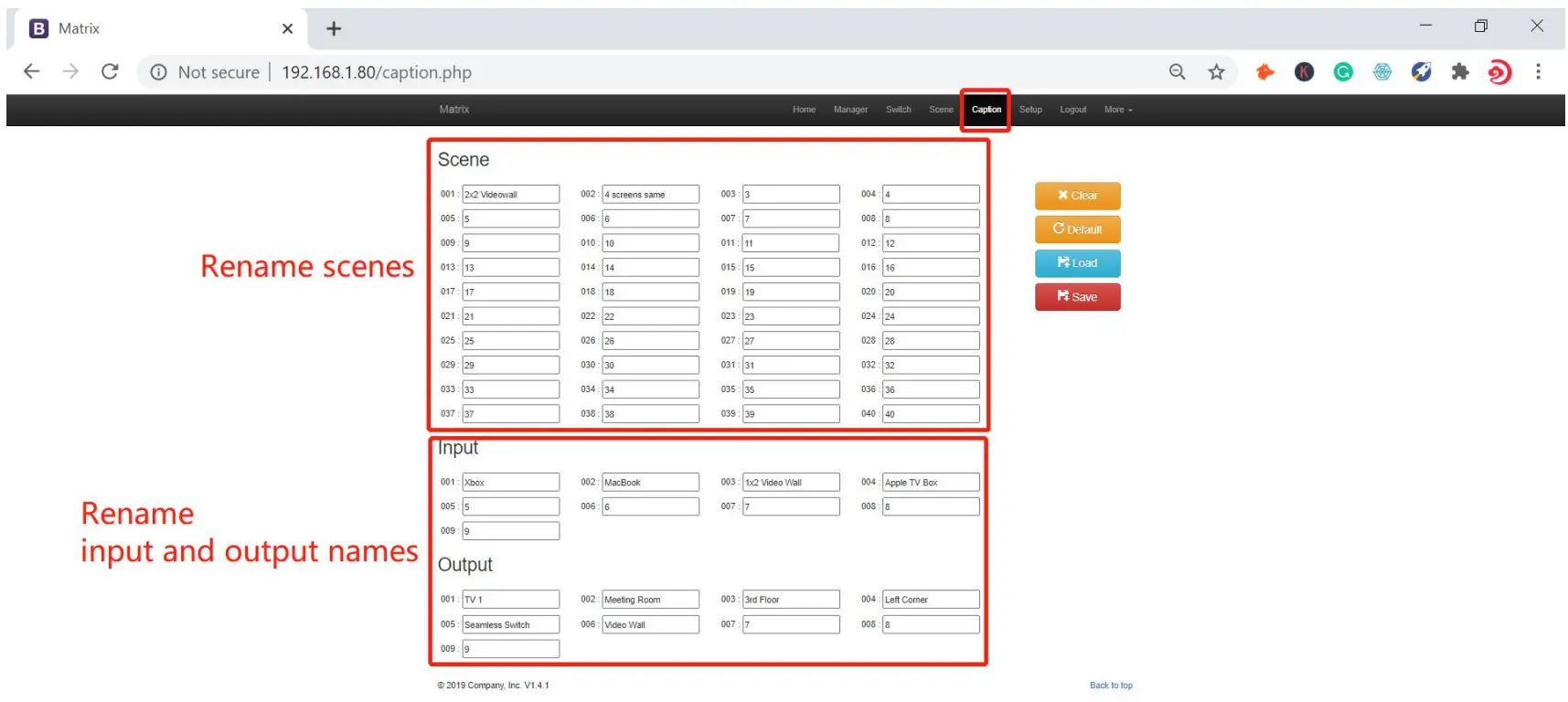Select the Matrix browser tab
Screen dimensions: 1568x702
(x=161, y=28)
